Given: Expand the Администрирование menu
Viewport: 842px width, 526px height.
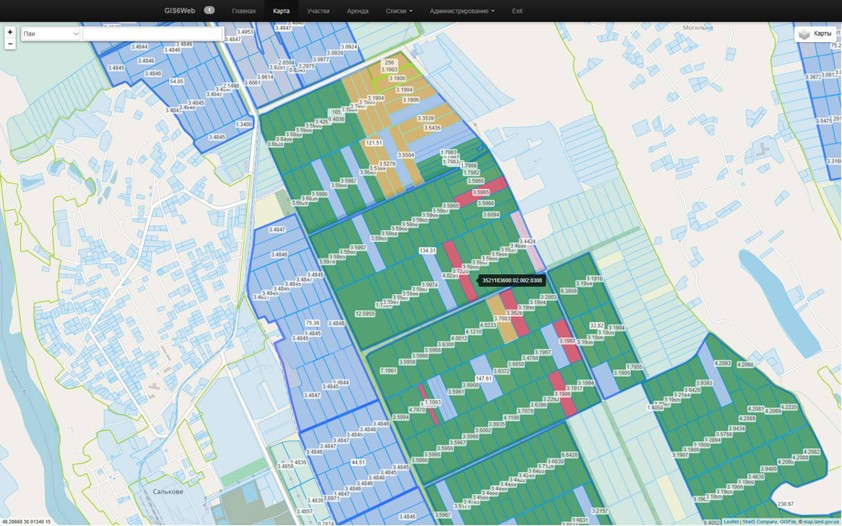Looking at the screenshot, I should point(461,10).
